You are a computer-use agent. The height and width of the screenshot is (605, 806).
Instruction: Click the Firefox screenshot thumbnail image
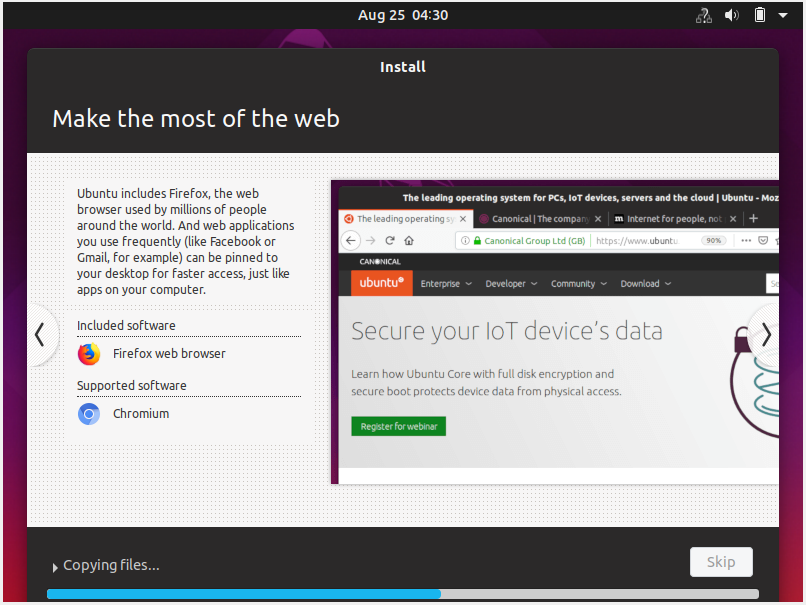pos(555,332)
